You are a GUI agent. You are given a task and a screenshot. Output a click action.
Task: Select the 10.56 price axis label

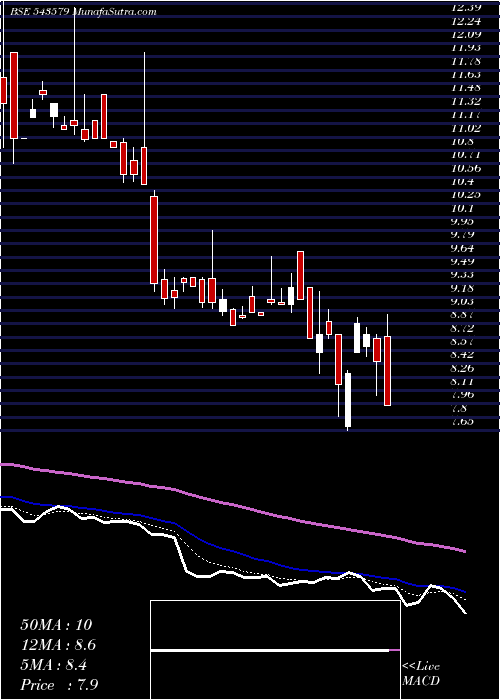pos(466,168)
